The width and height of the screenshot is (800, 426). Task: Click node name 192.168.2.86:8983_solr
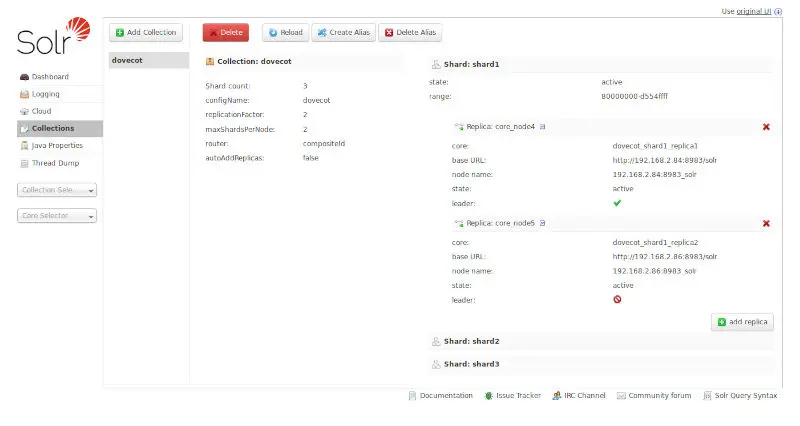click(x=655, y=271)
